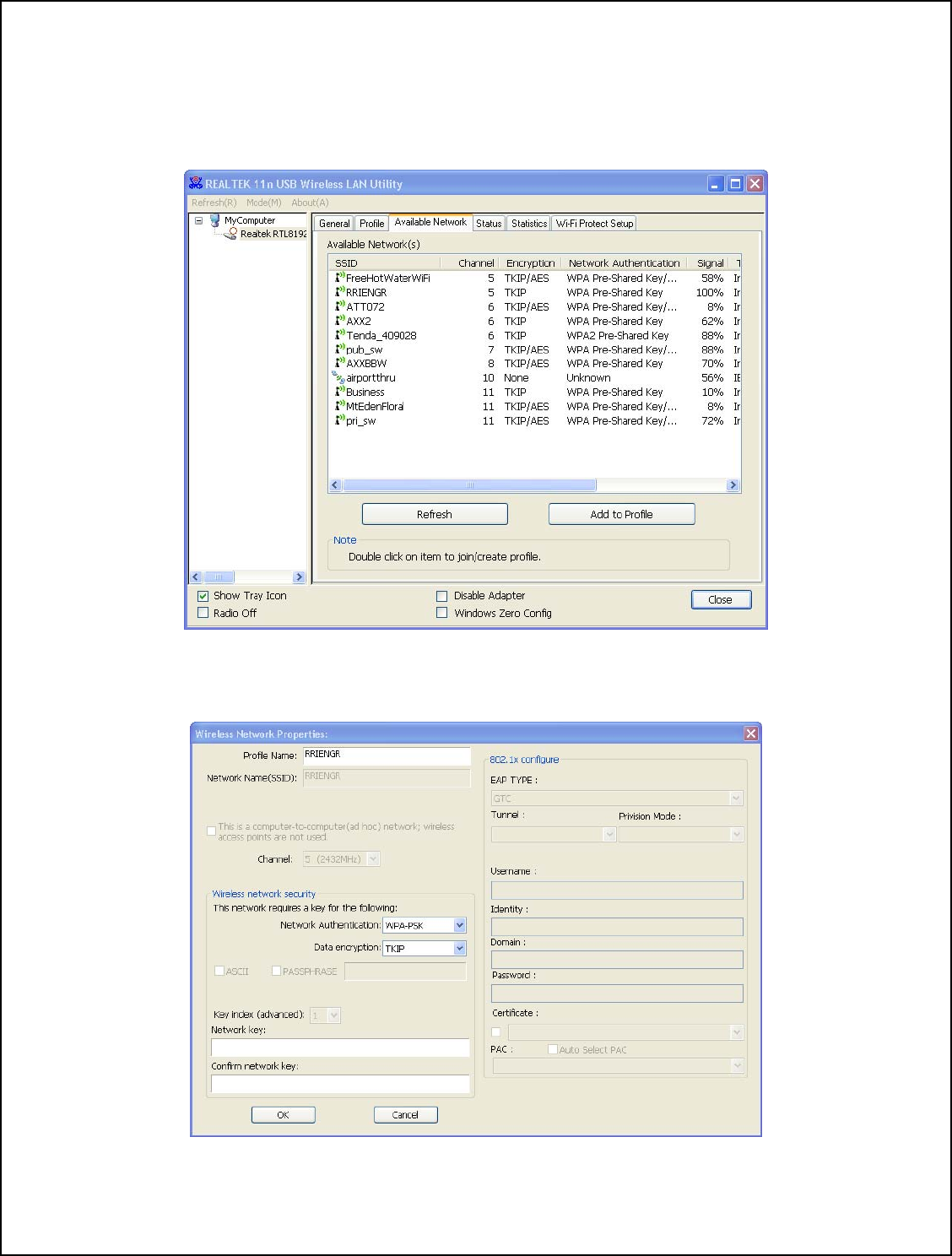Viewport: 952px width, 1256px height.
Task: Click the REALTEK utility title bar icon
Action: (196, 183)
